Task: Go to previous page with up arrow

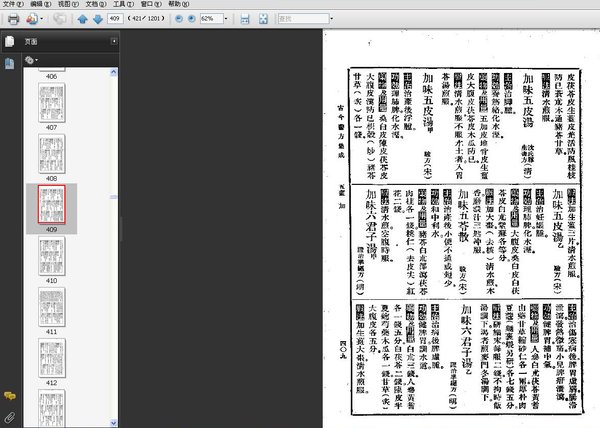Action: tap(82, 19)
